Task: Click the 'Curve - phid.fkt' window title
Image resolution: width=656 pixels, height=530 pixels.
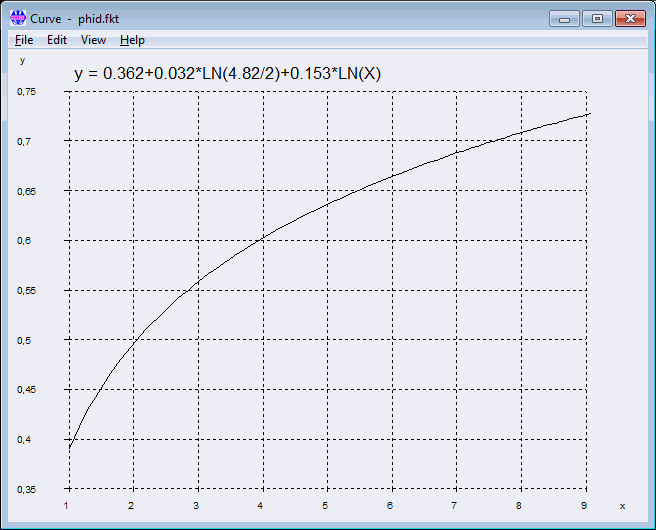Action: [x=75, y=19]
